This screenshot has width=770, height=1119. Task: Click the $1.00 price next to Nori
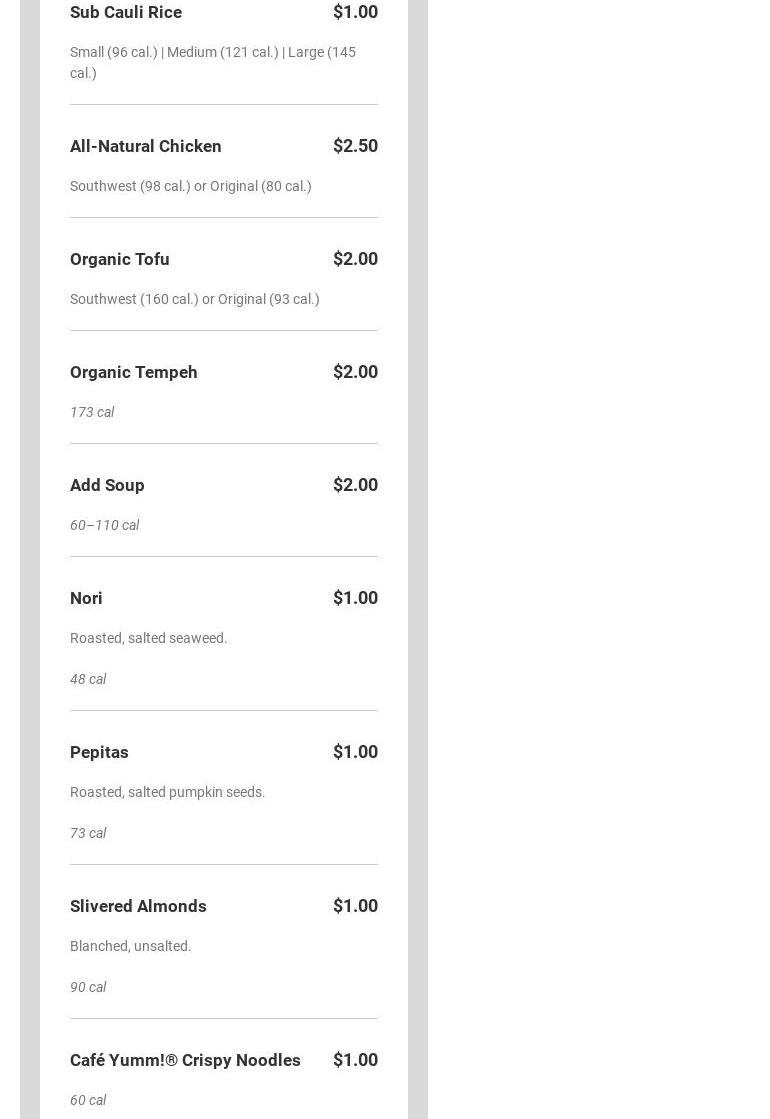click(355, 598)
